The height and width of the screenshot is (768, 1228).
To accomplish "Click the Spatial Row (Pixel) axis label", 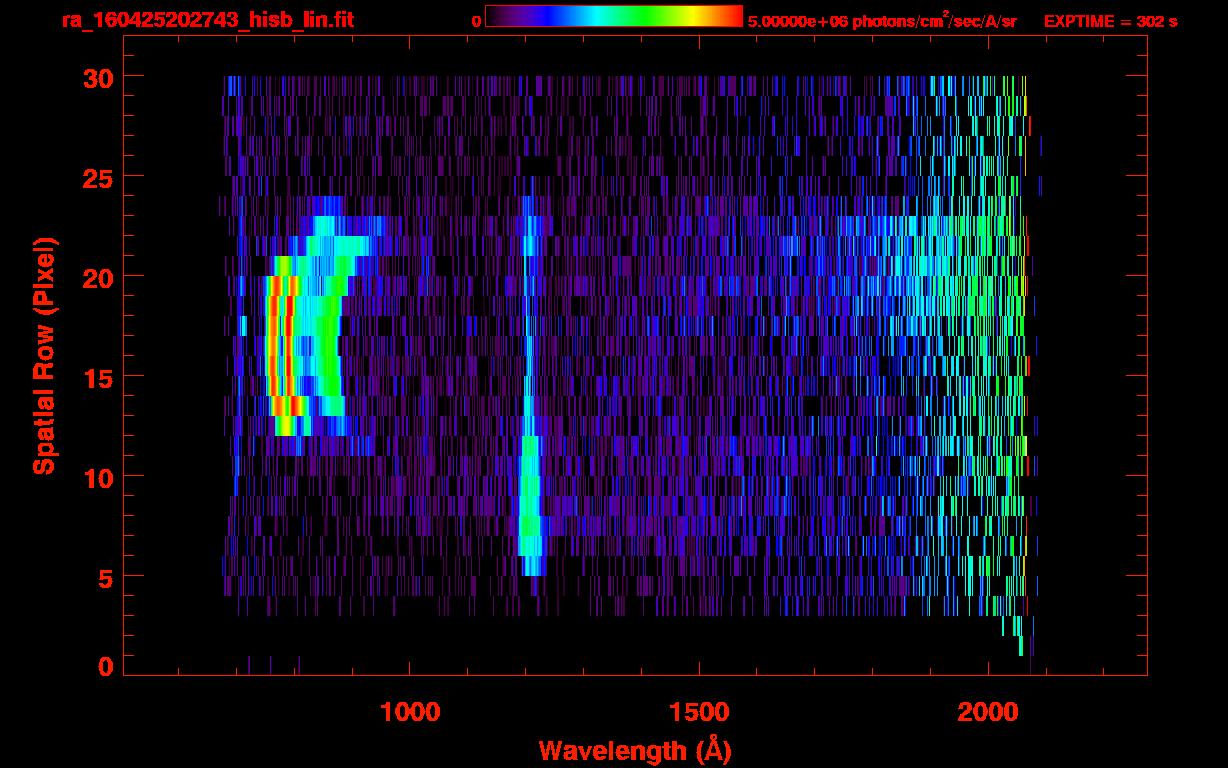I will coord(44,356).
